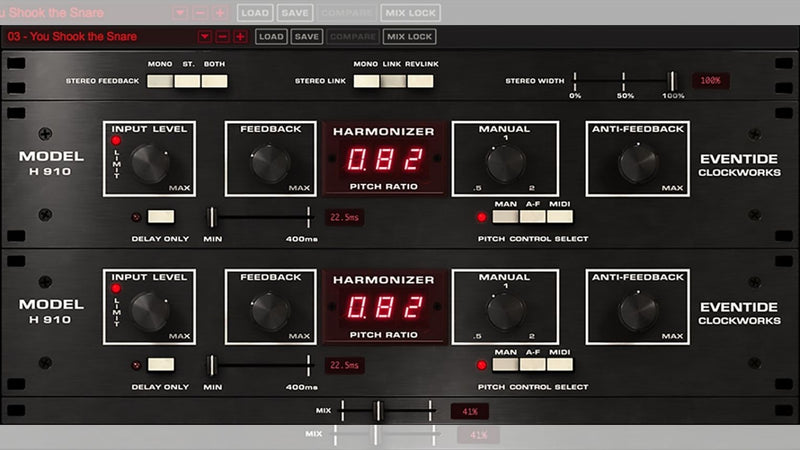Click the red plus button for the next preset
Viewport: 800px width, 450px height.
coord(240,37)
